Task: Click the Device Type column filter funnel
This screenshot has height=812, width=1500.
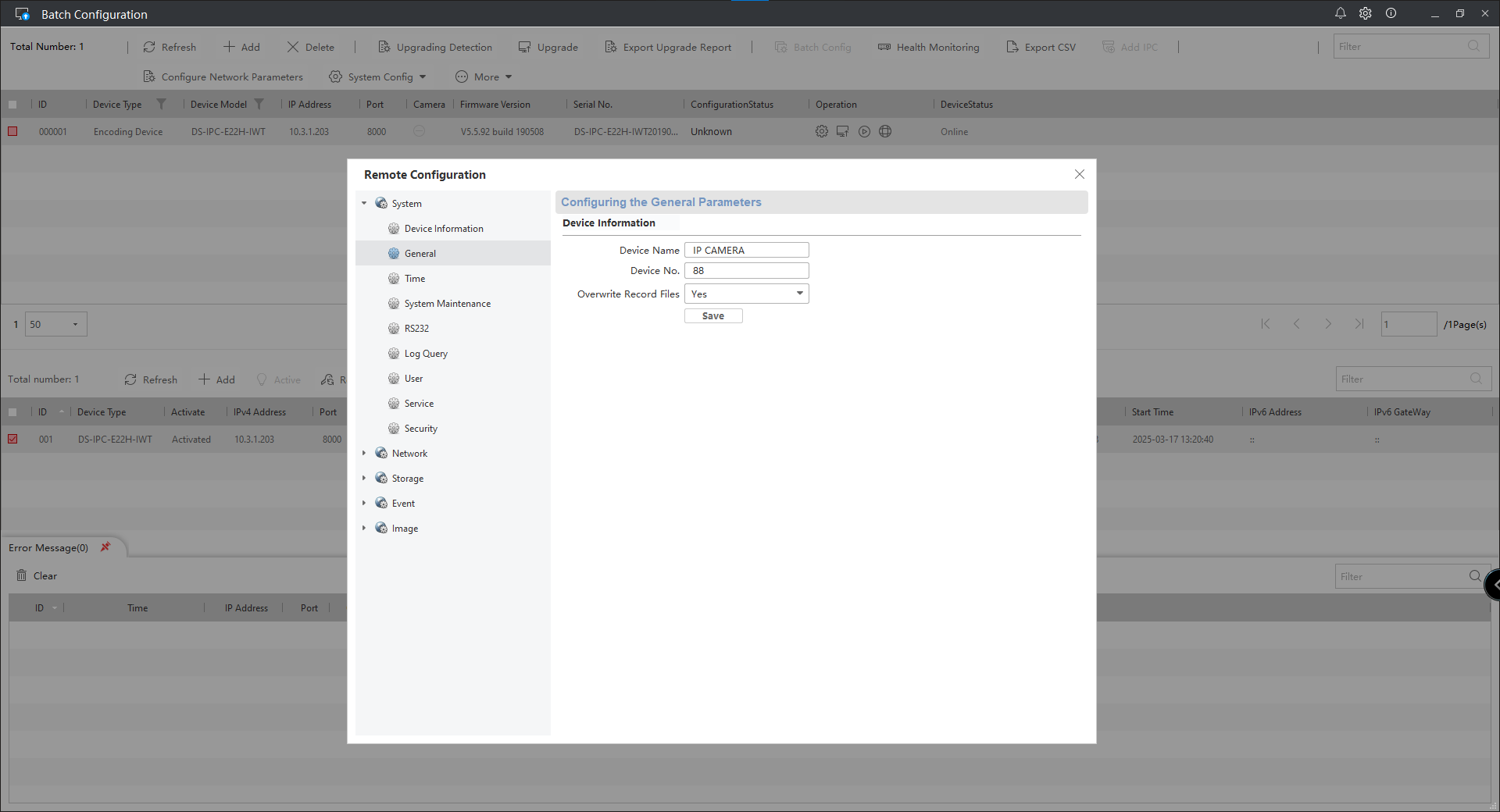Action: [x=161, y=105]
